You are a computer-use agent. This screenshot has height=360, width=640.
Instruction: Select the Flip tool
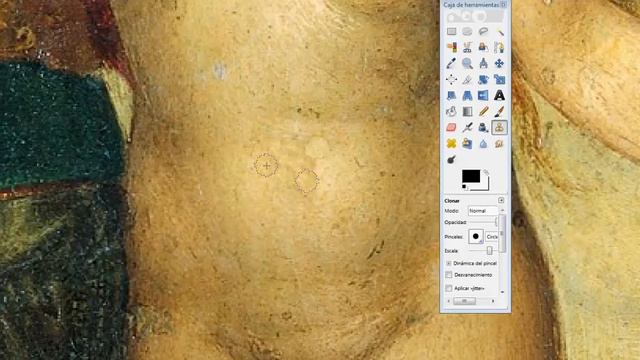pos(483,96)
